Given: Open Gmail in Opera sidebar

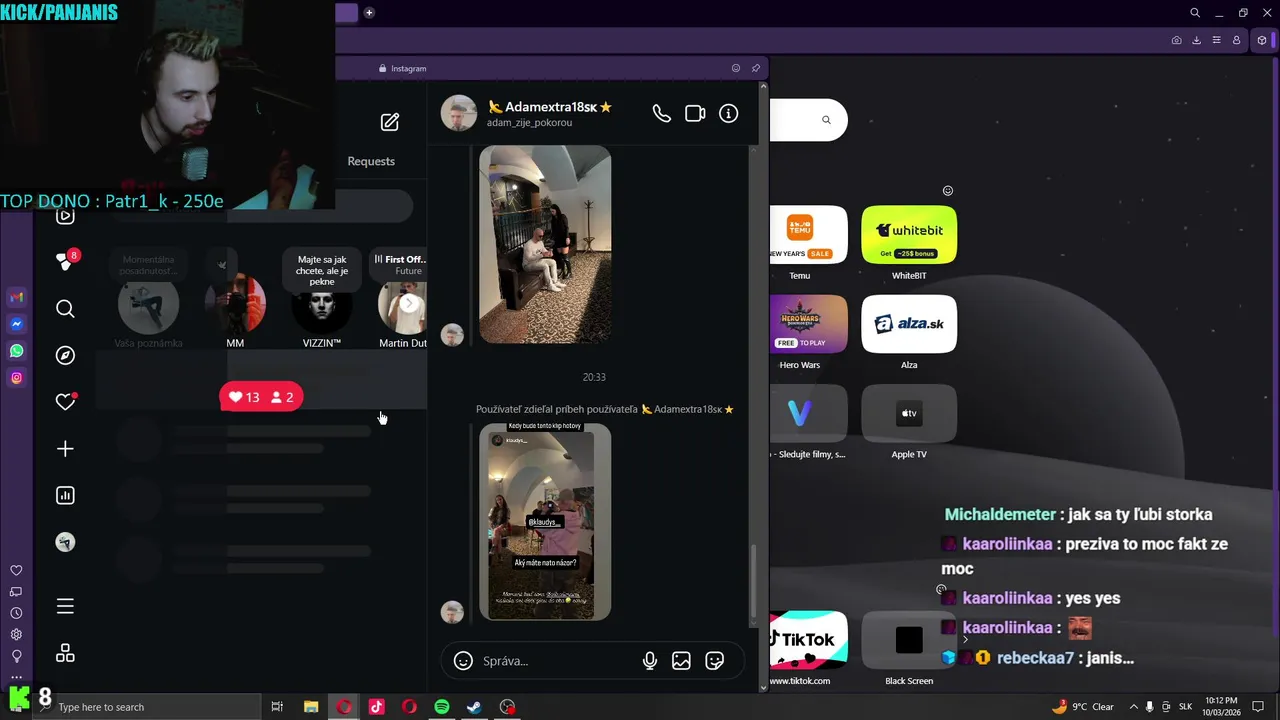Looking at the screenshot, I should point(16,297).
